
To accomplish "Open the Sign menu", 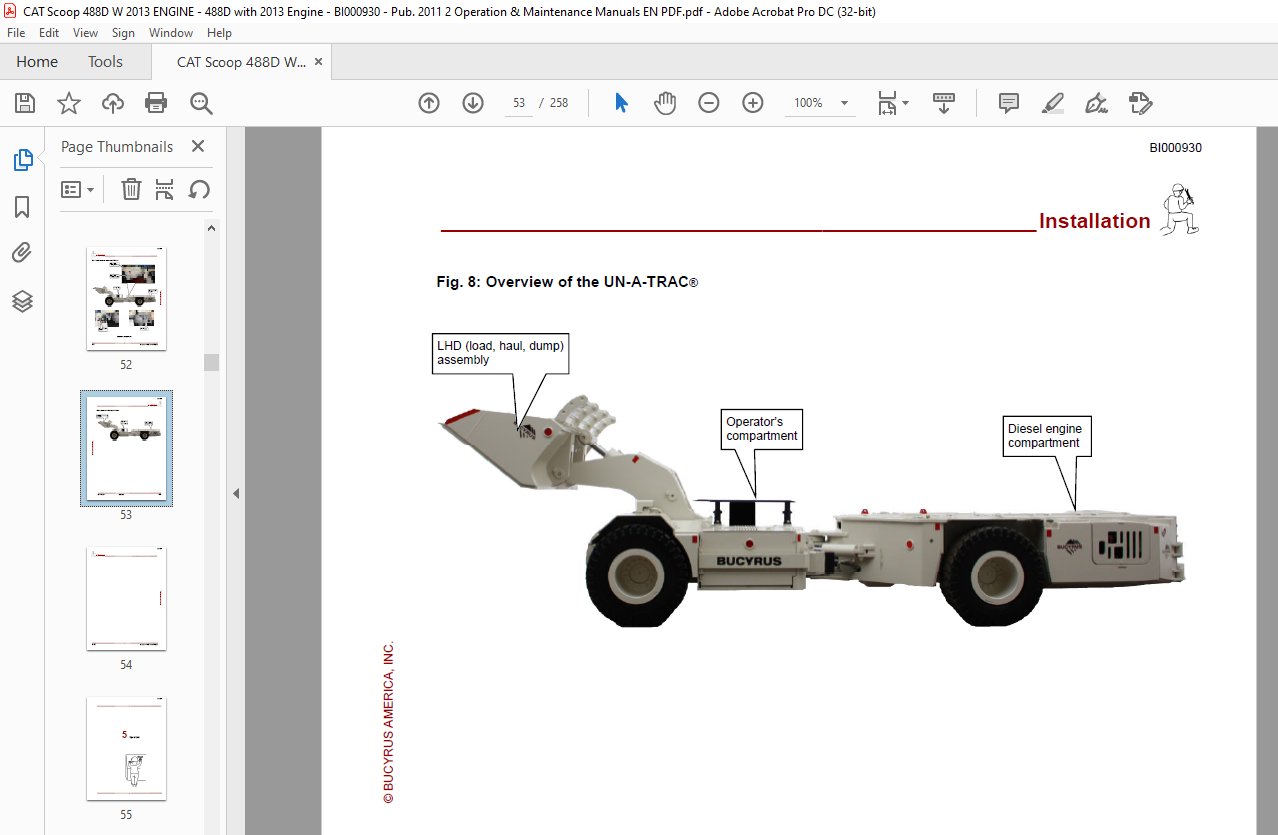I will (123, 33).
